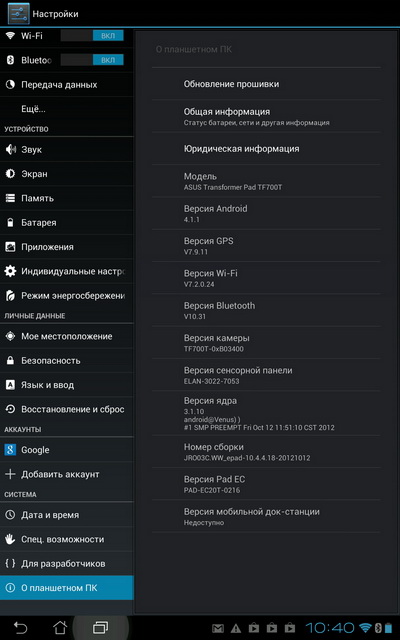Open Передача данных data usage
Screen dimensions: 400x640
pos(67,84)
